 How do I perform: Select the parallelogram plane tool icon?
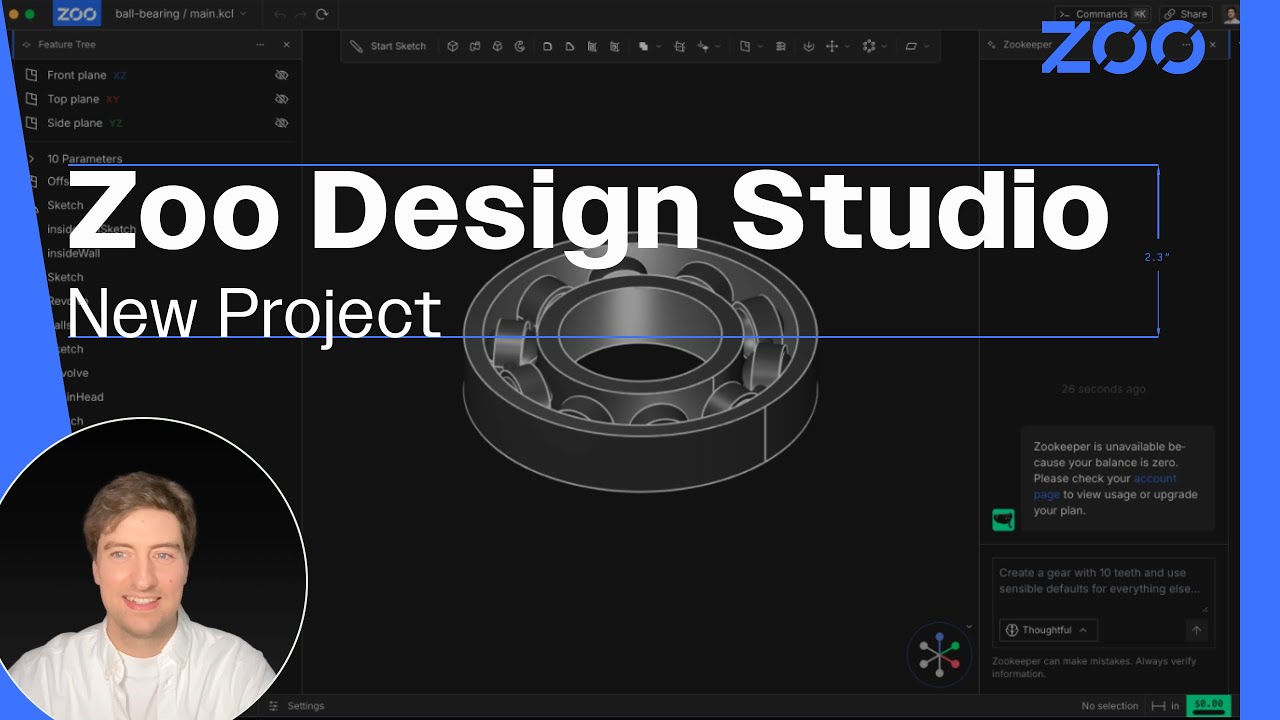tap(911, 46)
